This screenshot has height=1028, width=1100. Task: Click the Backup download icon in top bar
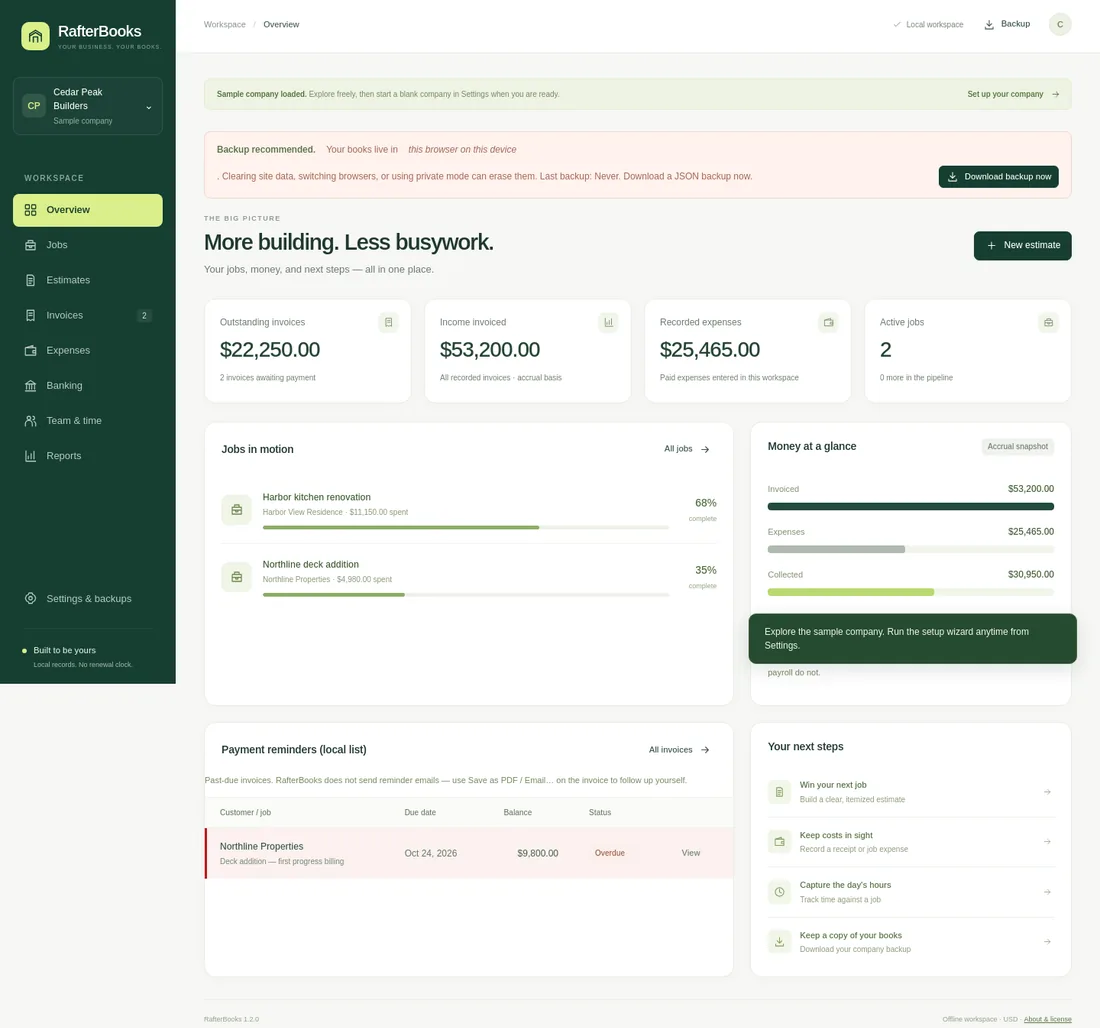[x=988, y=25]
